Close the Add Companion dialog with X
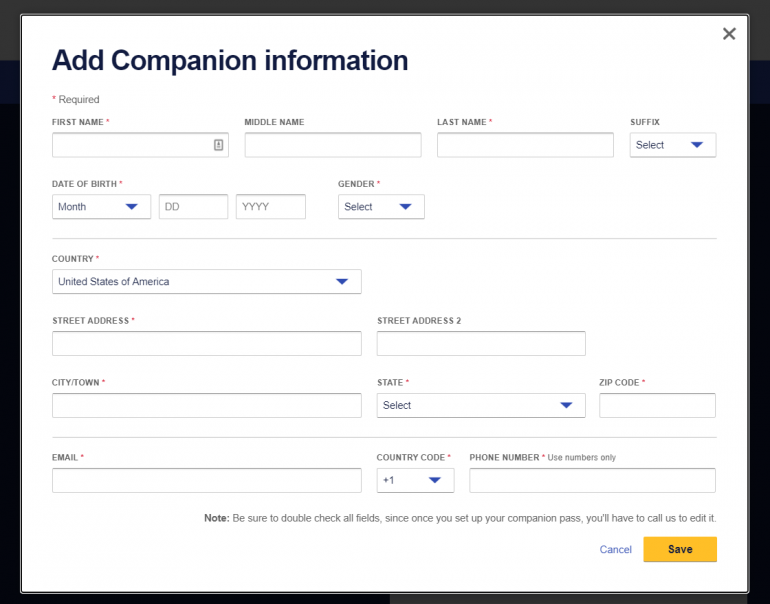 [x=729, y=34]
